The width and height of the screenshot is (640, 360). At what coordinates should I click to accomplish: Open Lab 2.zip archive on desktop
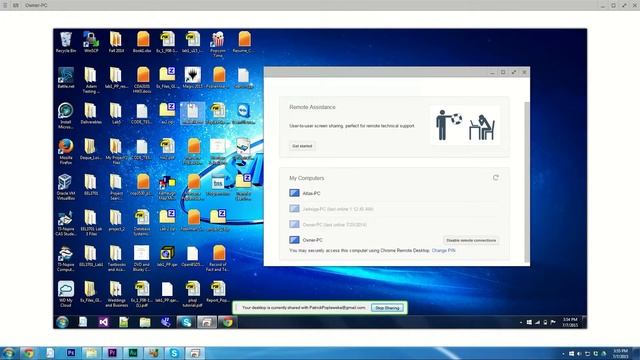167,221
